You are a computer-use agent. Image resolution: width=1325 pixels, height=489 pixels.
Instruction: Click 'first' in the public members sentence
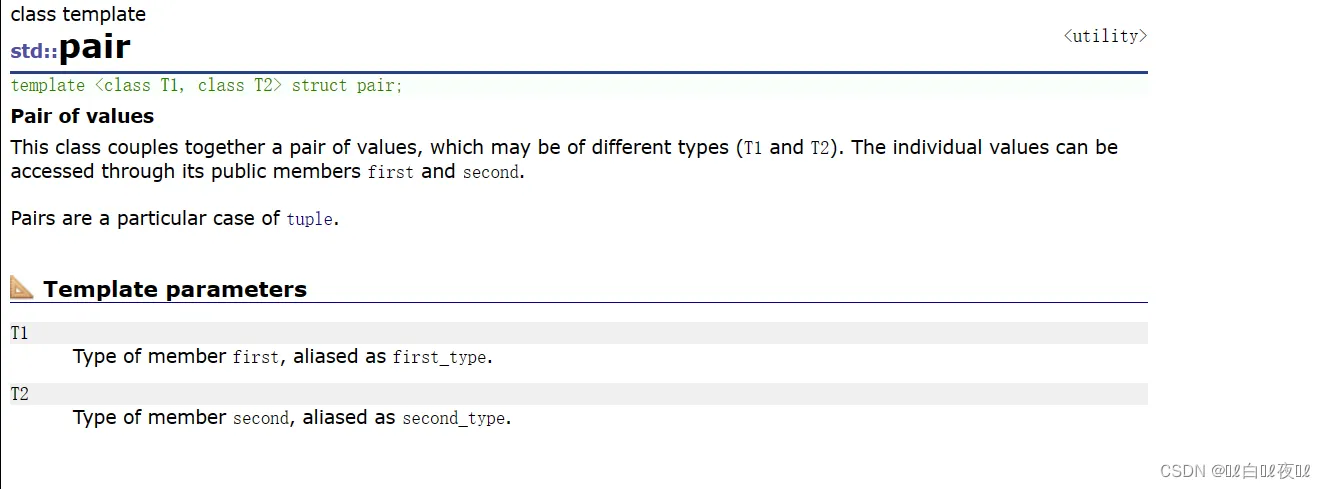click(x=391, y=172)
